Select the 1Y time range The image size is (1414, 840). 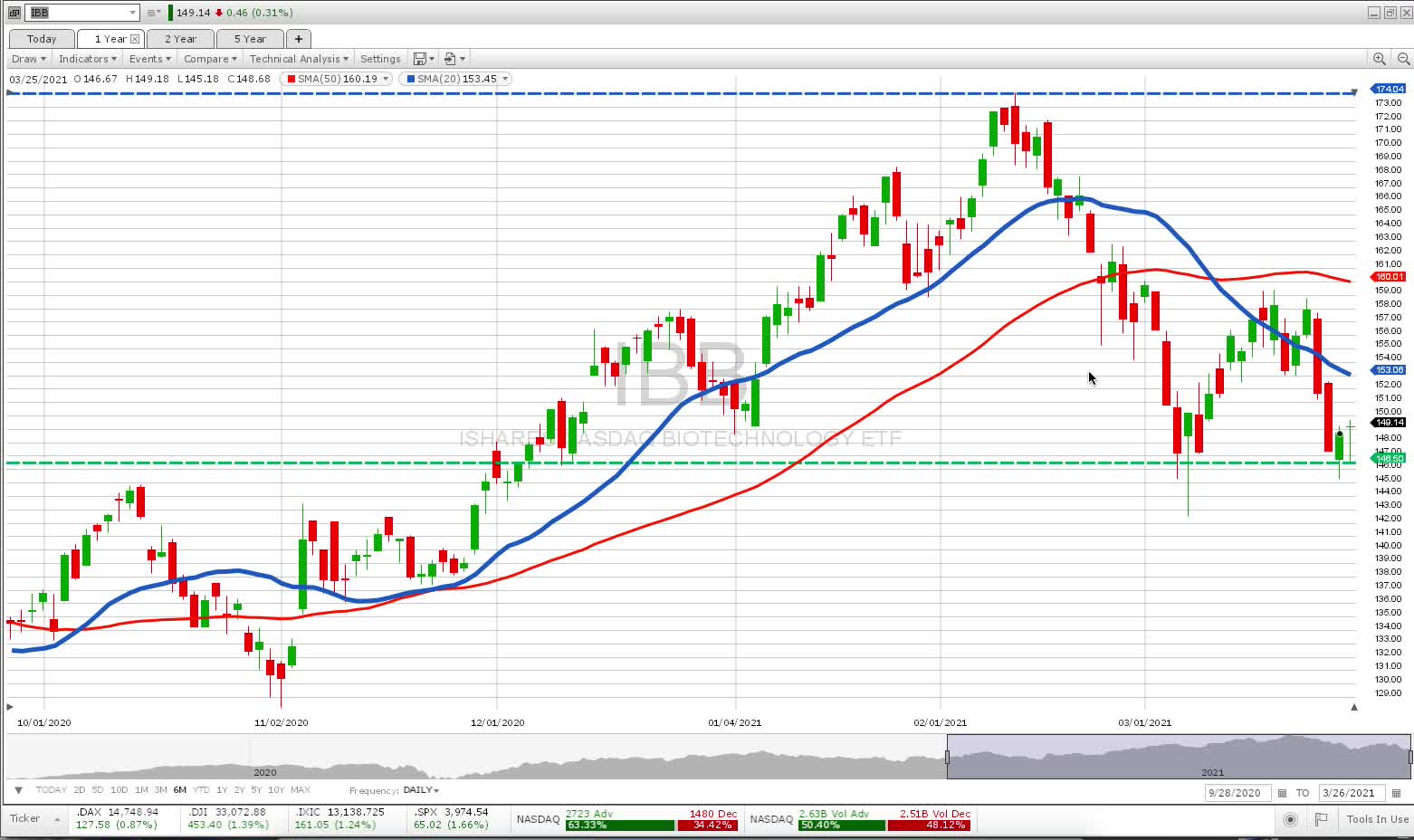[x=222, y=790]
